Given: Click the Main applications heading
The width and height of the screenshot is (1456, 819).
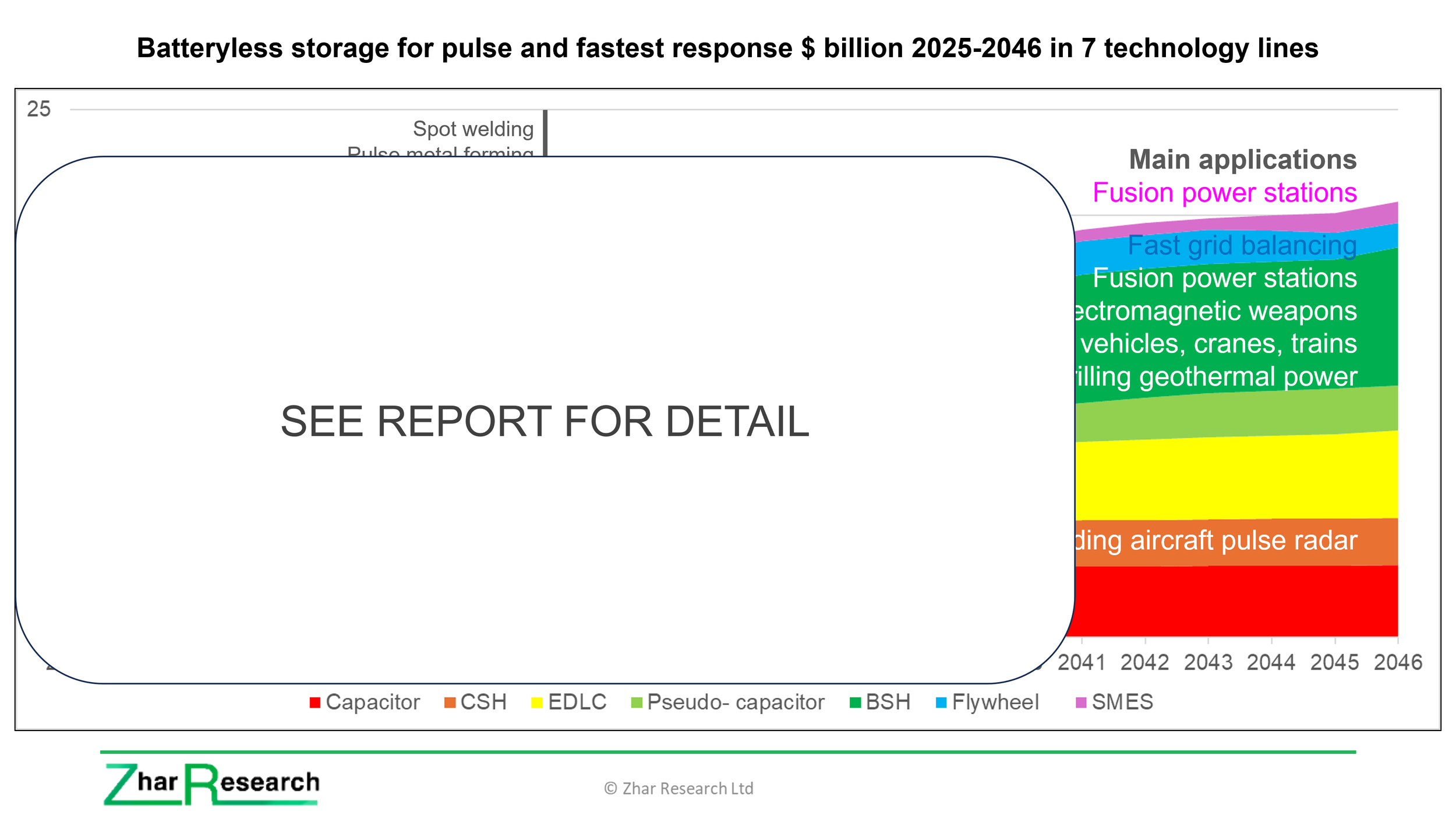Looking at the screenshot, I should pos(1242,160).
